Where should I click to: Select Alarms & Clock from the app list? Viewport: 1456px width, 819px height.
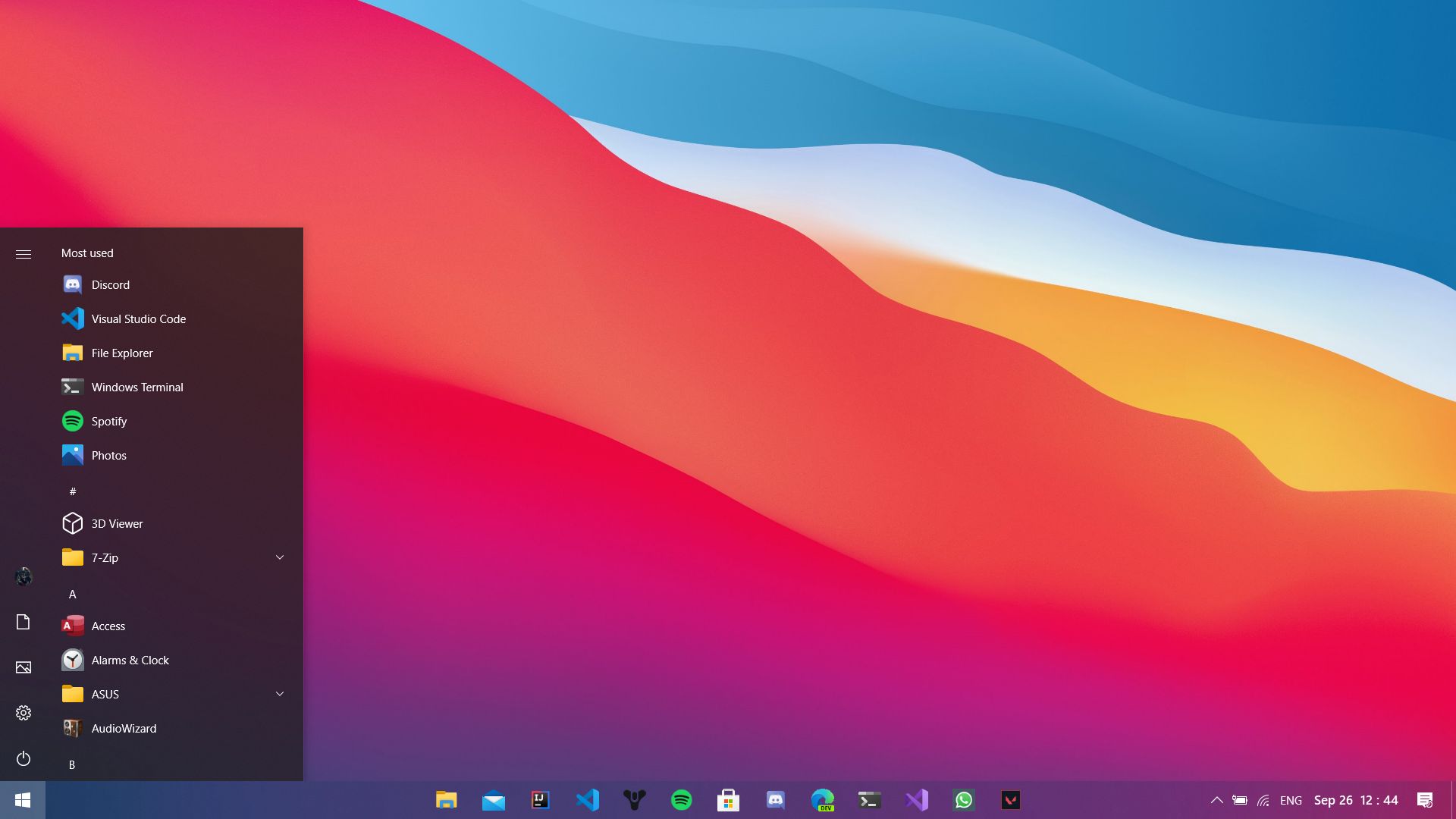pyautogui.click(x=130, y=660)
